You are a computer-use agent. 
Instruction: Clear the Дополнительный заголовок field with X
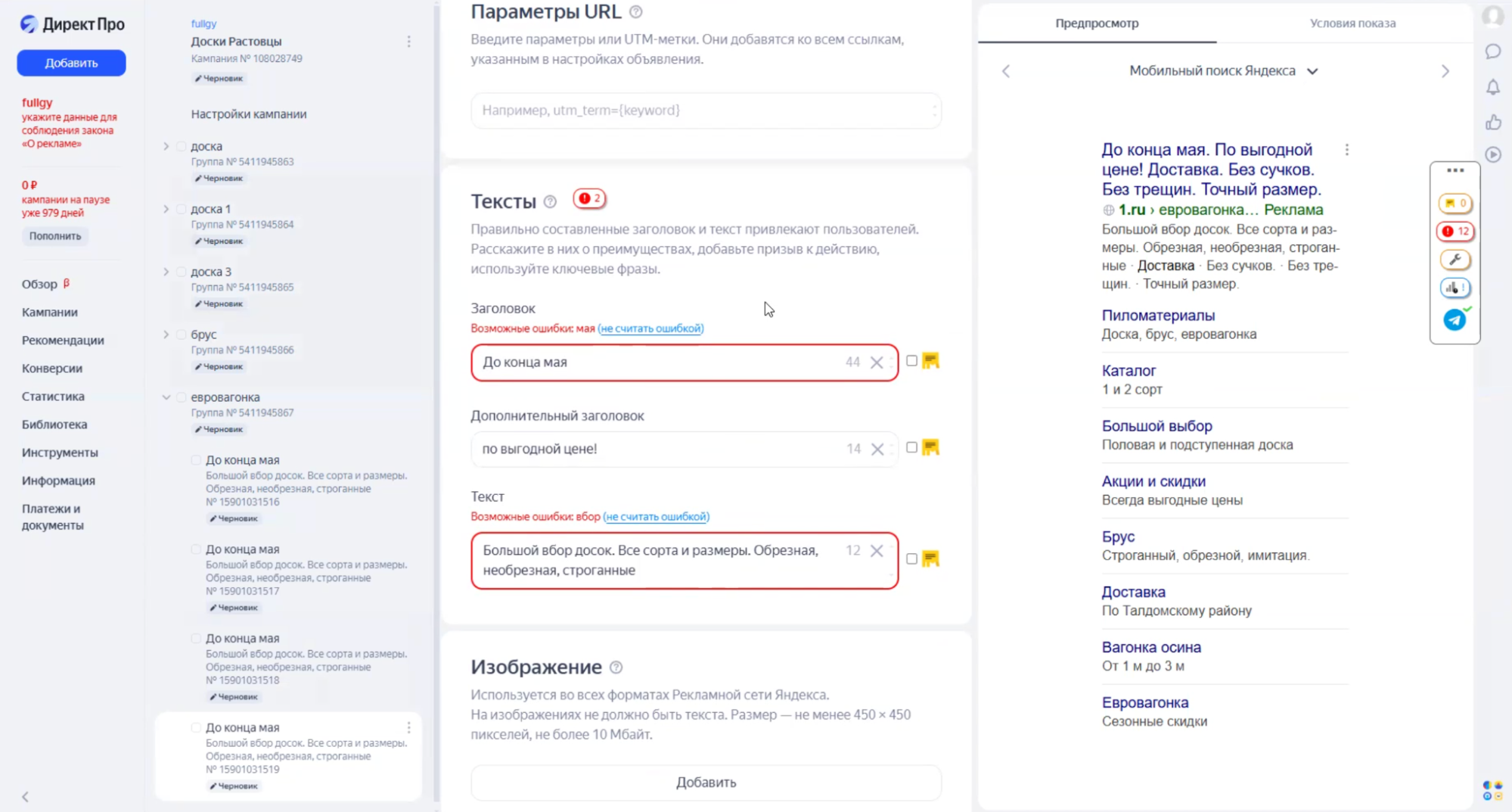tap(877, 450)
